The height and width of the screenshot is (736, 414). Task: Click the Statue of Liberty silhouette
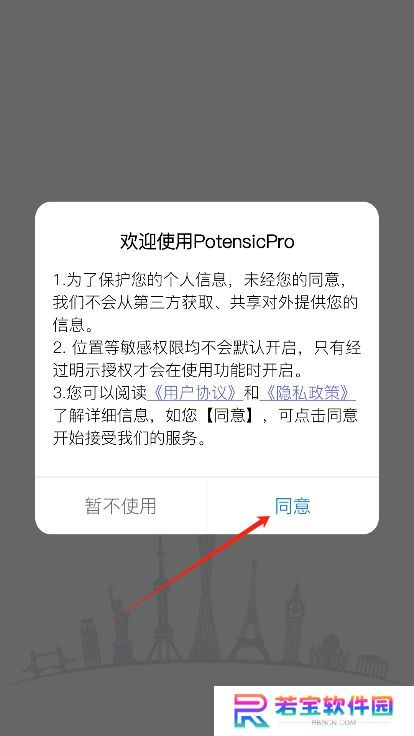coord(120,624)
